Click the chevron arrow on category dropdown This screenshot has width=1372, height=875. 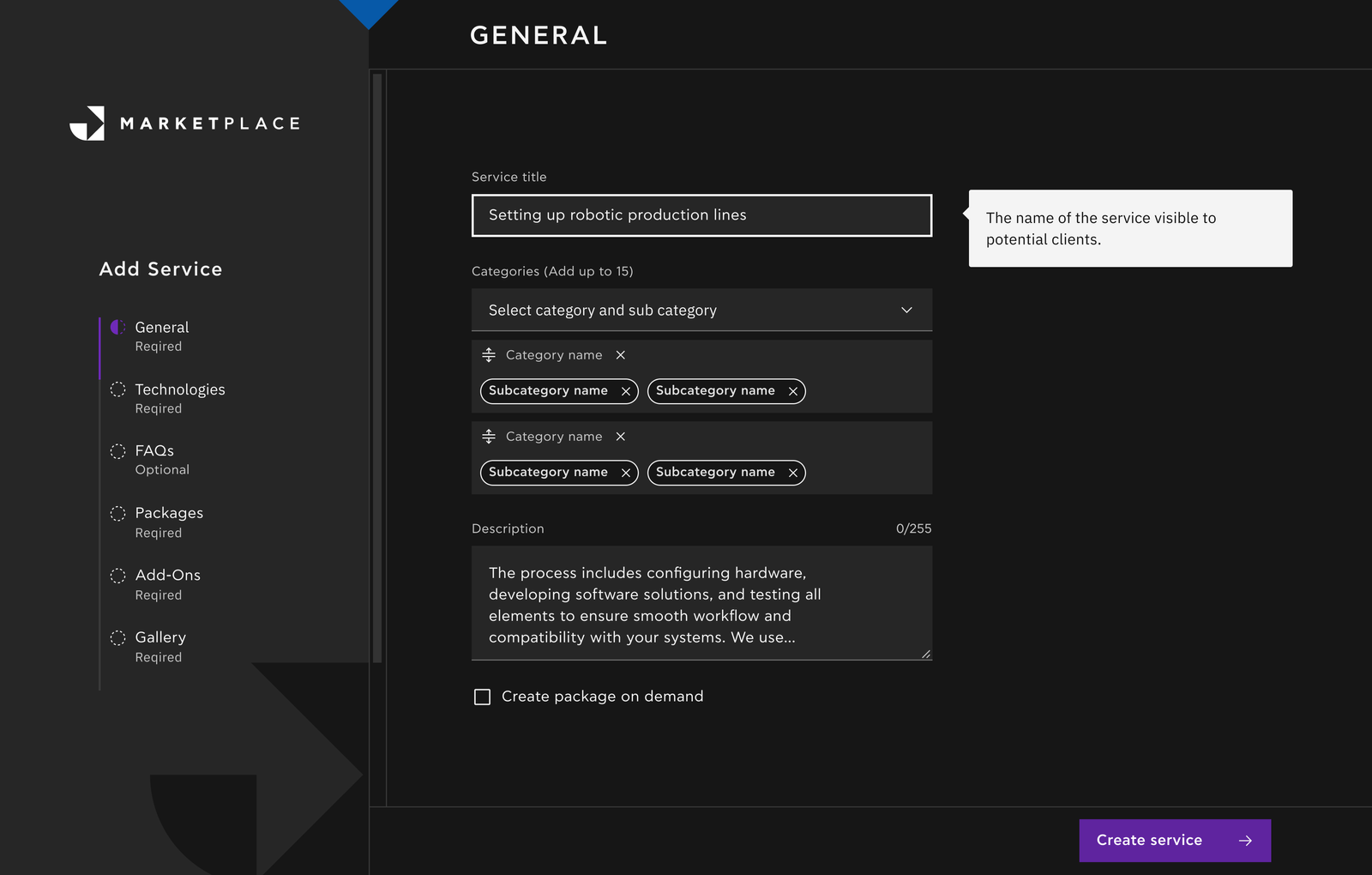(x=906, y=310)
